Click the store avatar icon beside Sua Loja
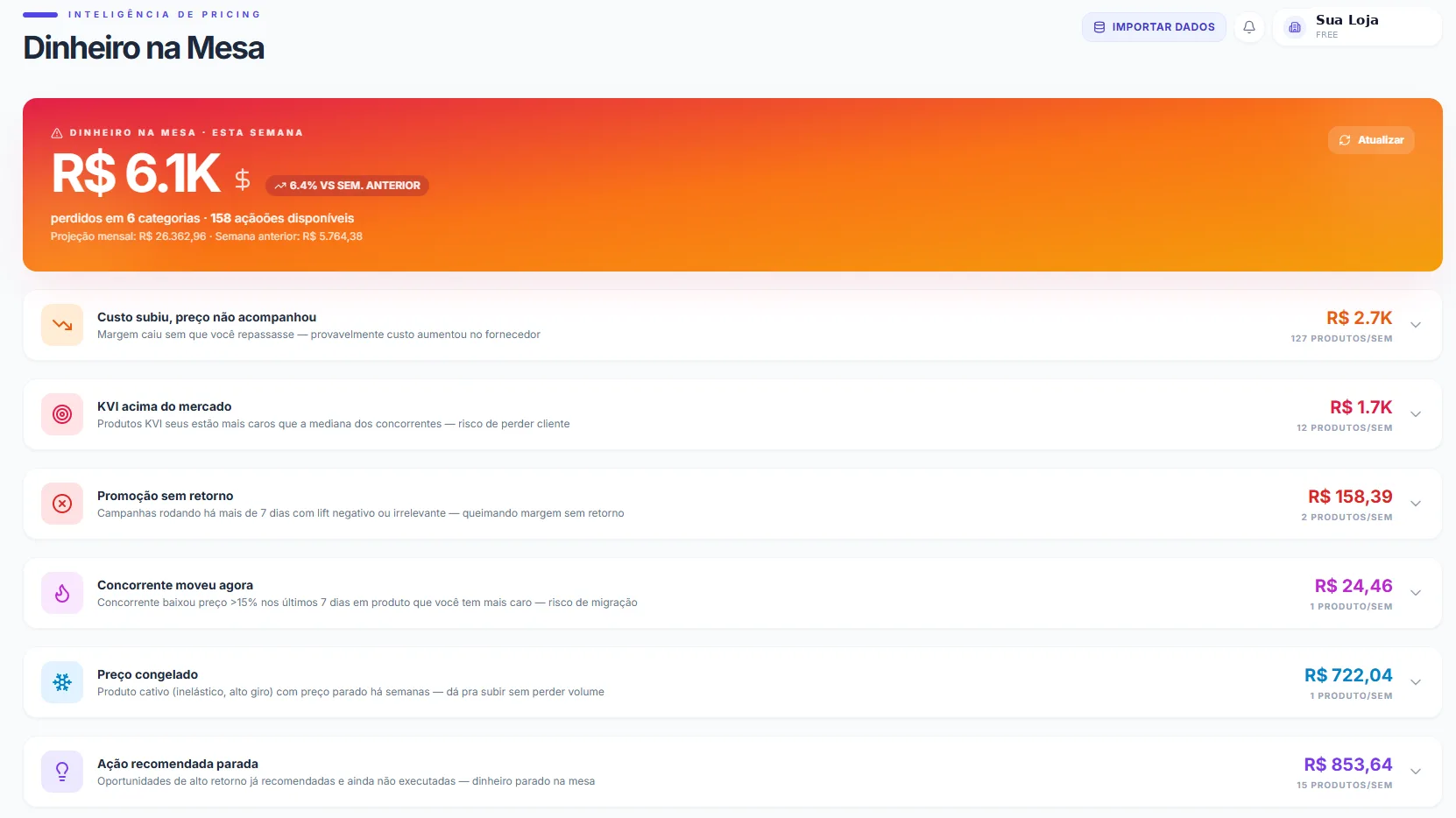1456x818 pixels. (x=1295, y=27)
